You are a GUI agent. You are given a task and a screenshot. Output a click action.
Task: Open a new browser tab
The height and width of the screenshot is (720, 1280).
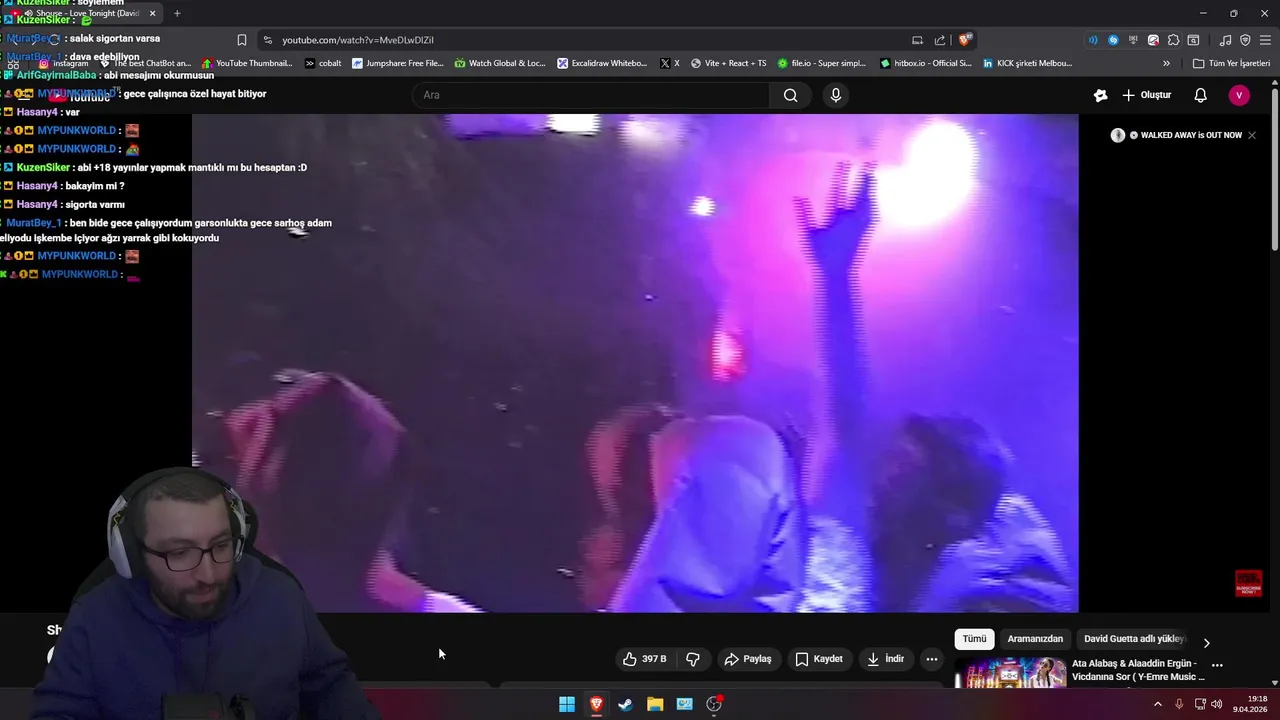tap(177, 13)
